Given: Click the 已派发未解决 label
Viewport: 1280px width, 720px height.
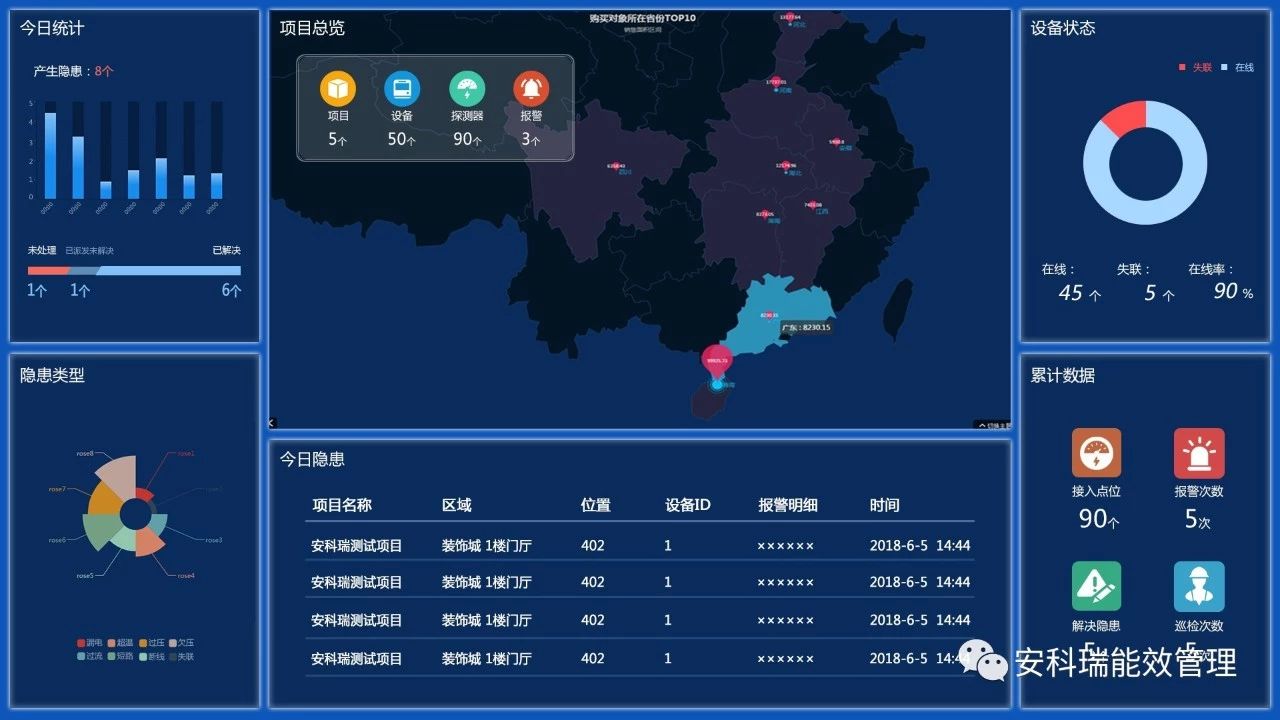Looking at the screenshot, I should [x=90, y=250].
